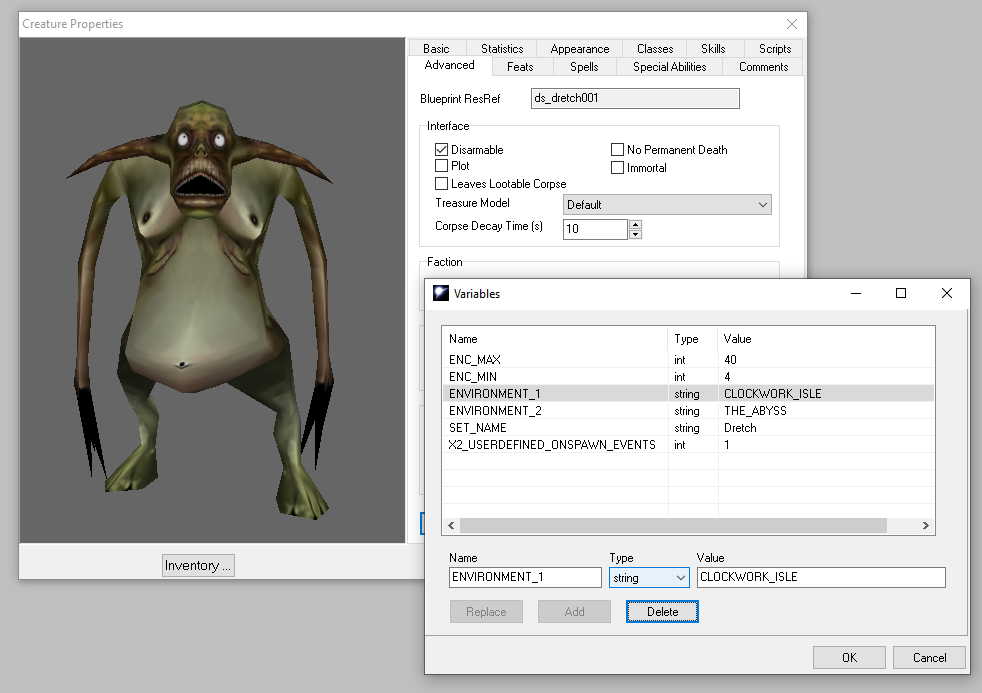Decrease Corpse Decay Time with down arrow

pos(635,235)
